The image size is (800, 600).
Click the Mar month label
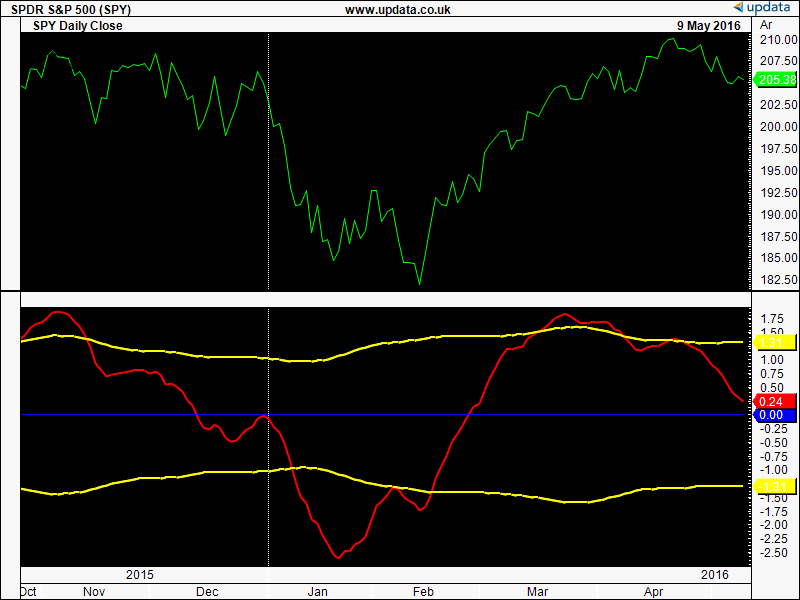538,592
